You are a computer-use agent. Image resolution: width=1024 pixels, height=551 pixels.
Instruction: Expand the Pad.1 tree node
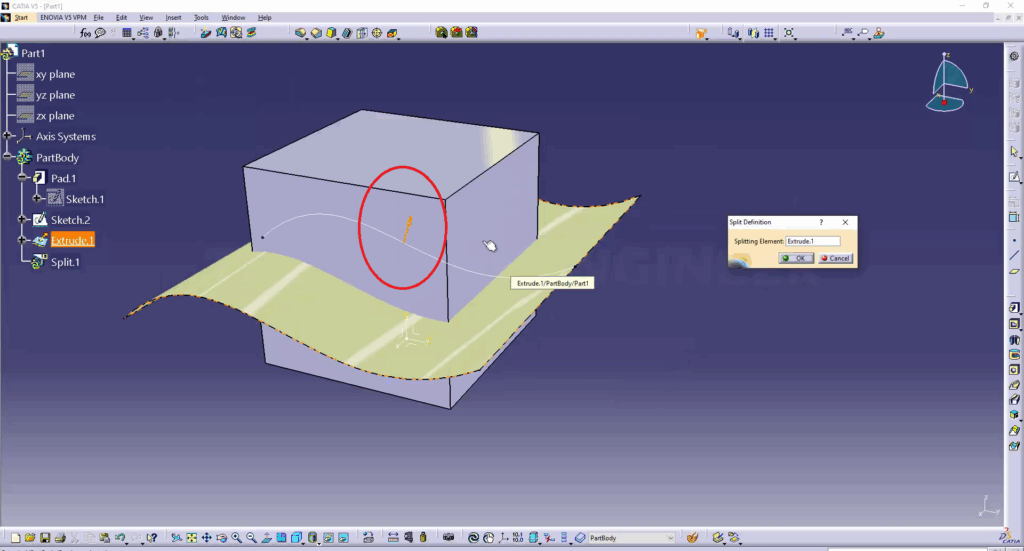coord(23,178)
